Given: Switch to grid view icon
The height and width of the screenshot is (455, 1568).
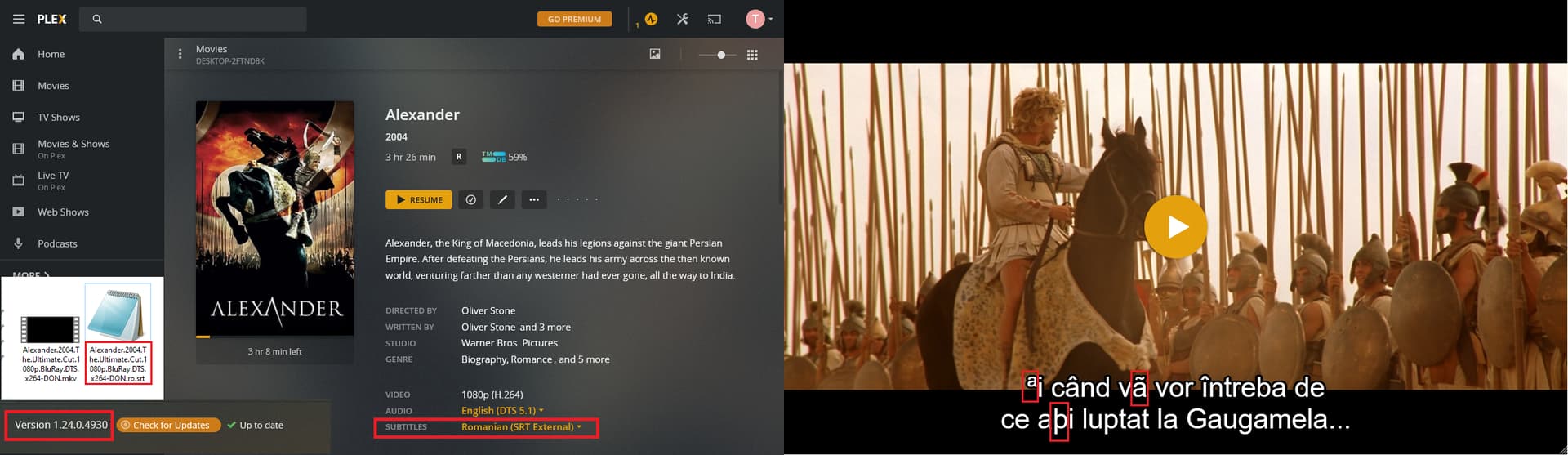Looking at the screenshot, I should (x=752, y=55).
